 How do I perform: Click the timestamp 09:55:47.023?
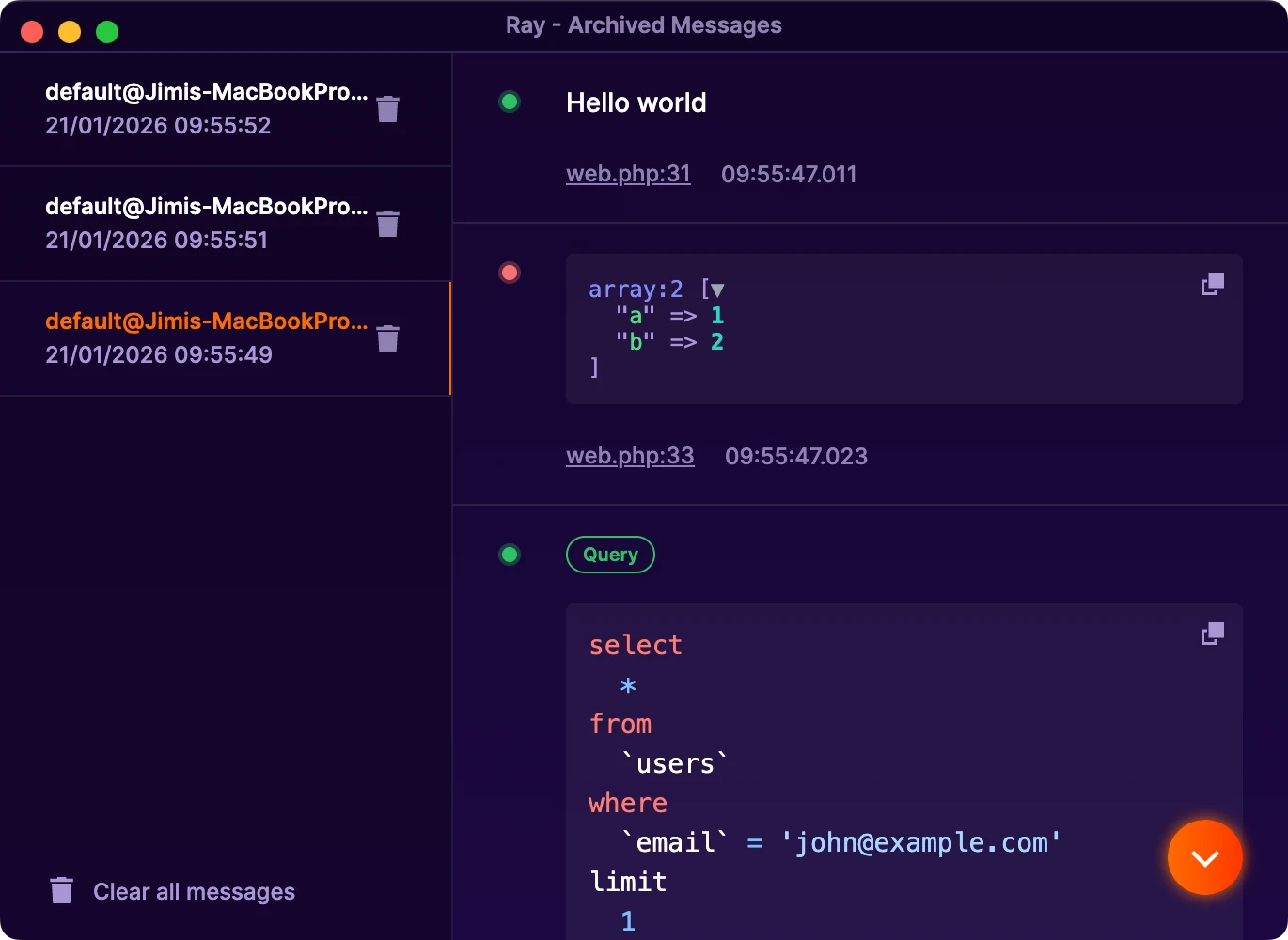click(x=796, y=456)
